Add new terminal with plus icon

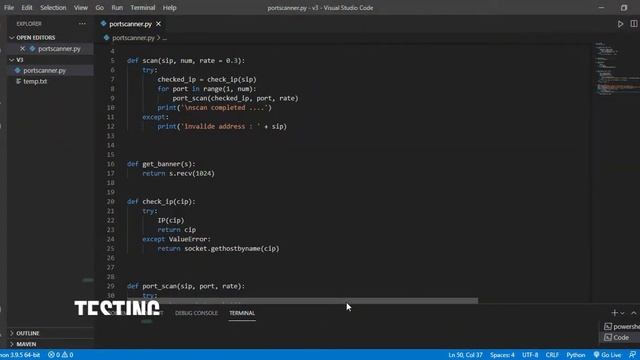614,313
